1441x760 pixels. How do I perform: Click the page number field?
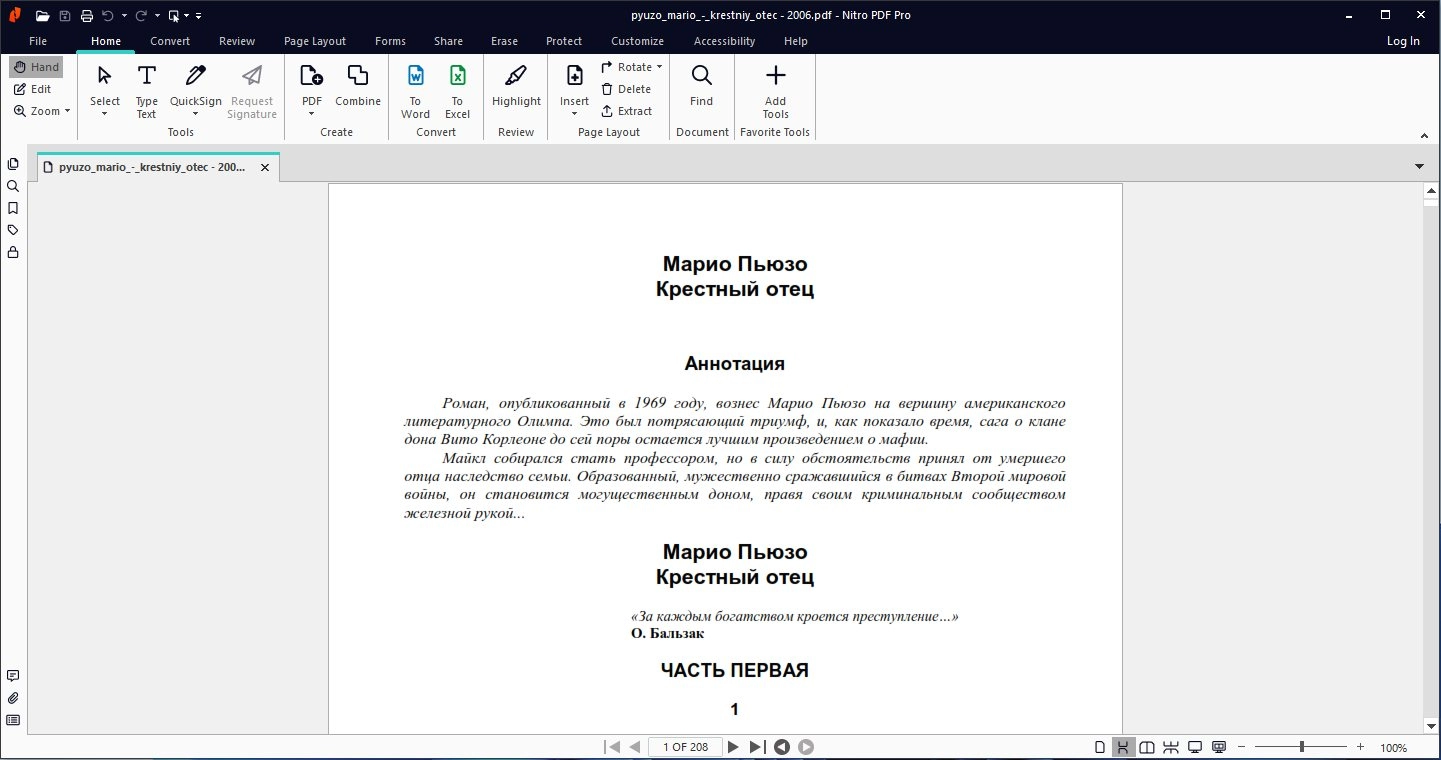(685, 747)
